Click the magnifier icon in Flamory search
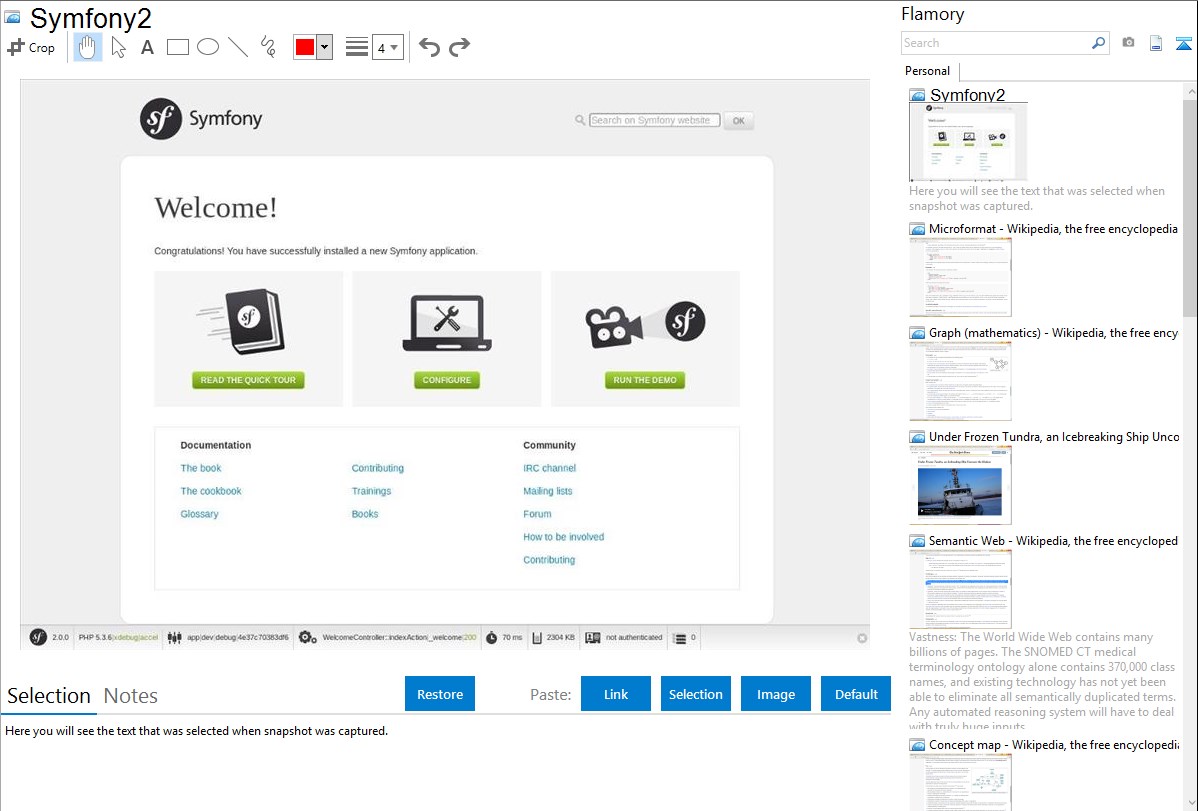This screenshot has width=1198, height=811. click(1099, 43)
